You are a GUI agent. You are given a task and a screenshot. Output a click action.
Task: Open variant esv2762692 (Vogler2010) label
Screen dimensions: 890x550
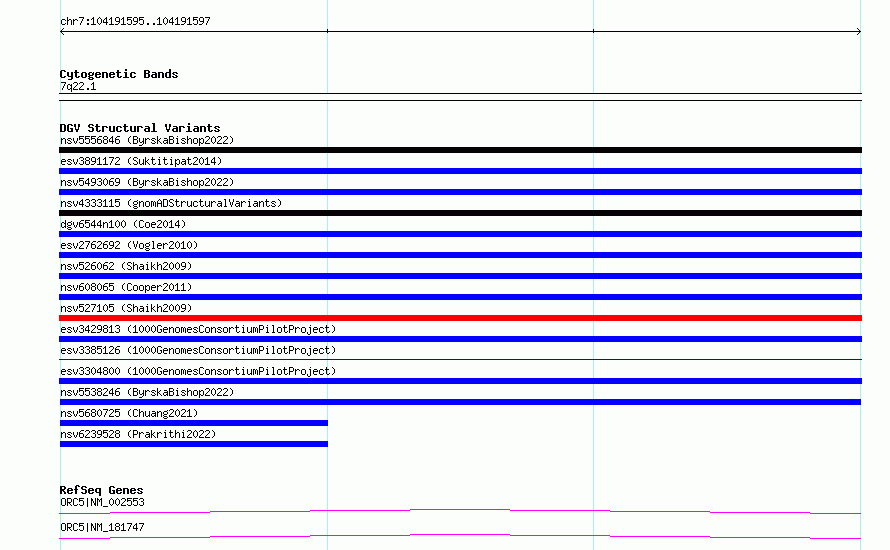click(129, 245)
